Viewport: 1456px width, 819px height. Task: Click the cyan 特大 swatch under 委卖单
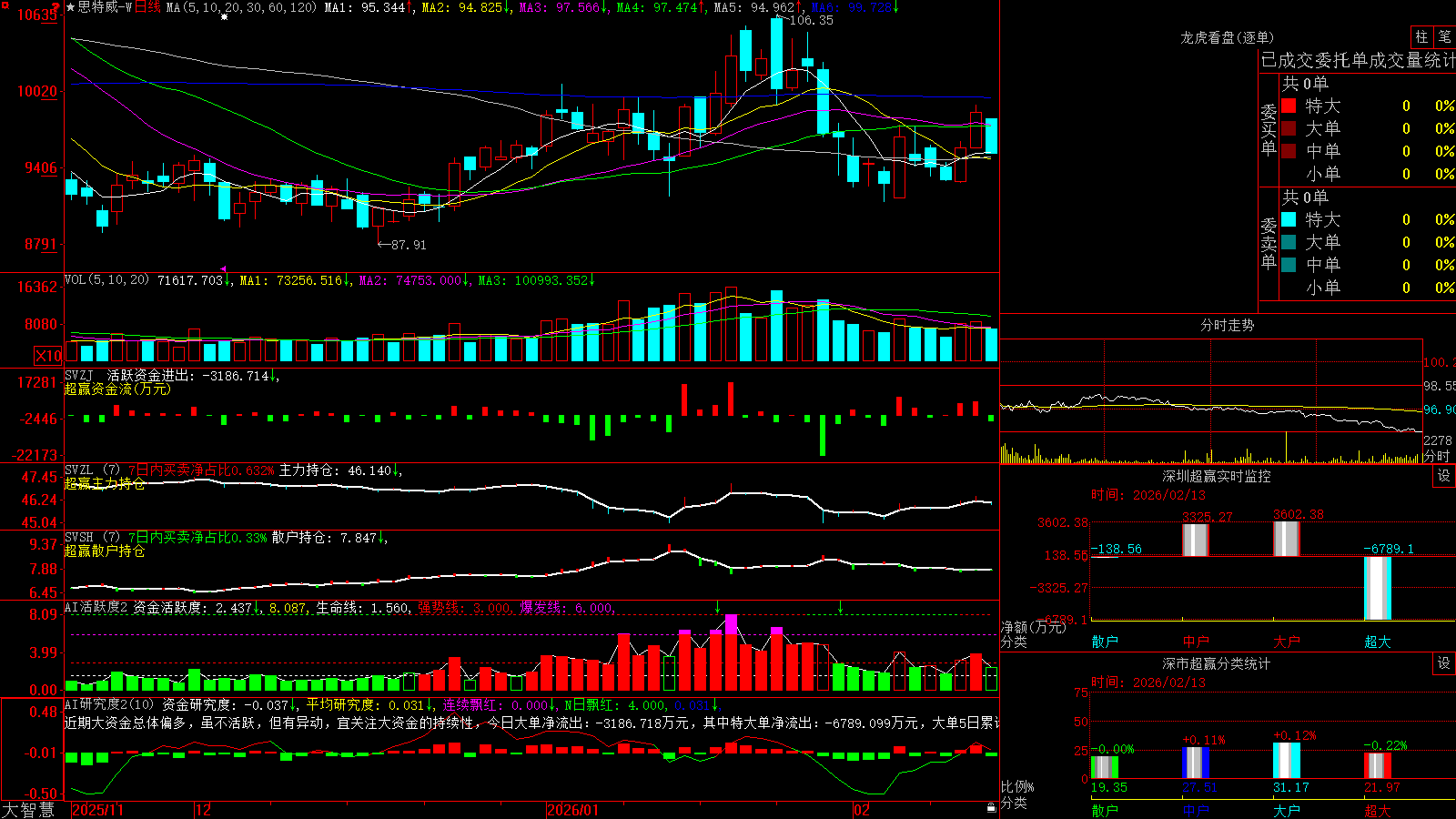[x=1289, y=219]
